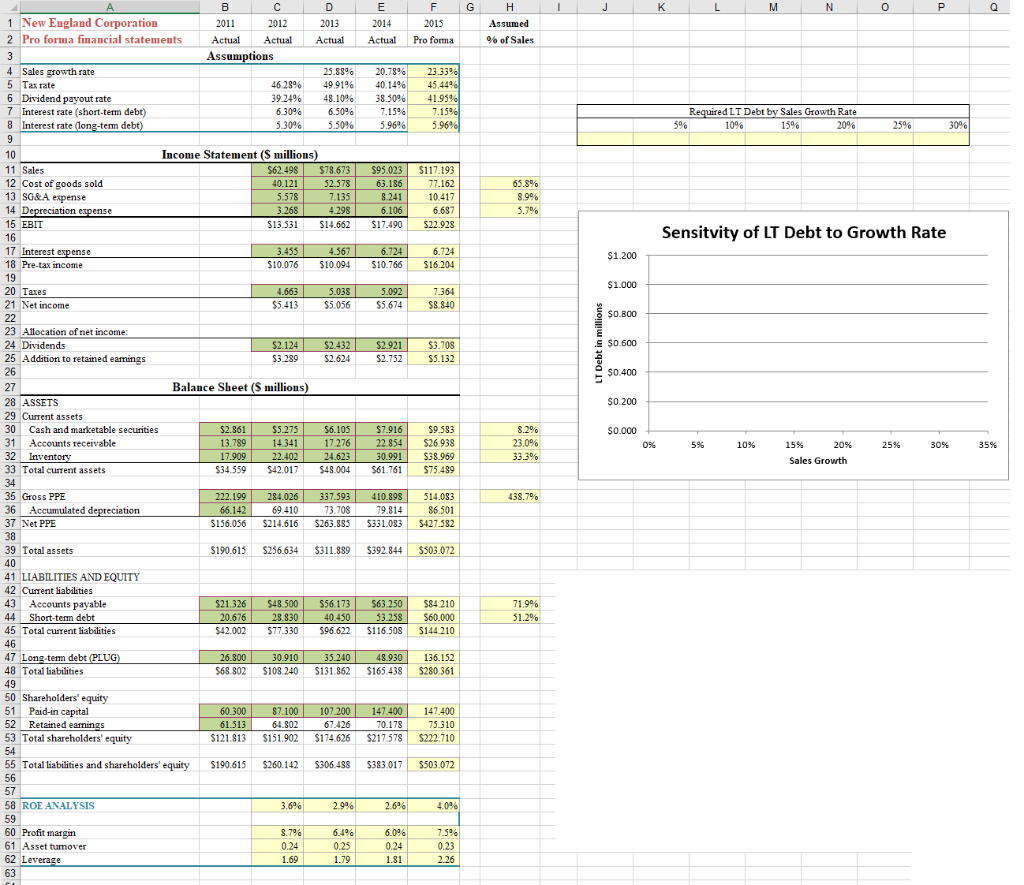This screenshot has width=1024, height=885.
Task: Select the 30% growth rate table header
Action: 941,125
